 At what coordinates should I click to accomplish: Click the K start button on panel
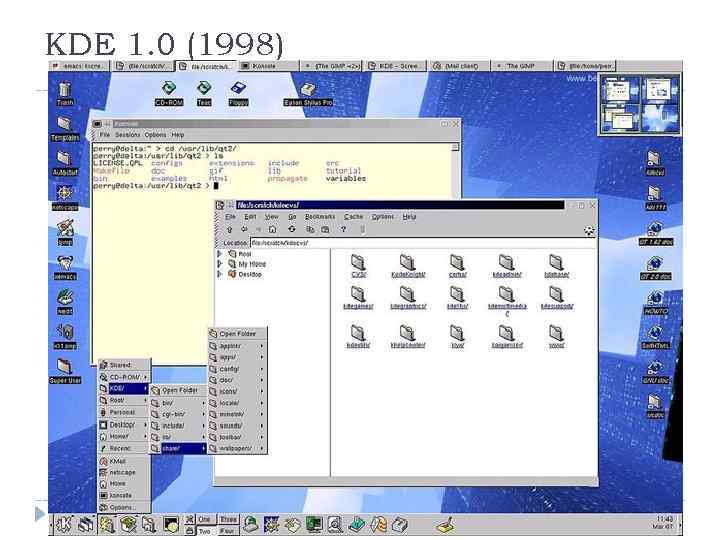64,524
